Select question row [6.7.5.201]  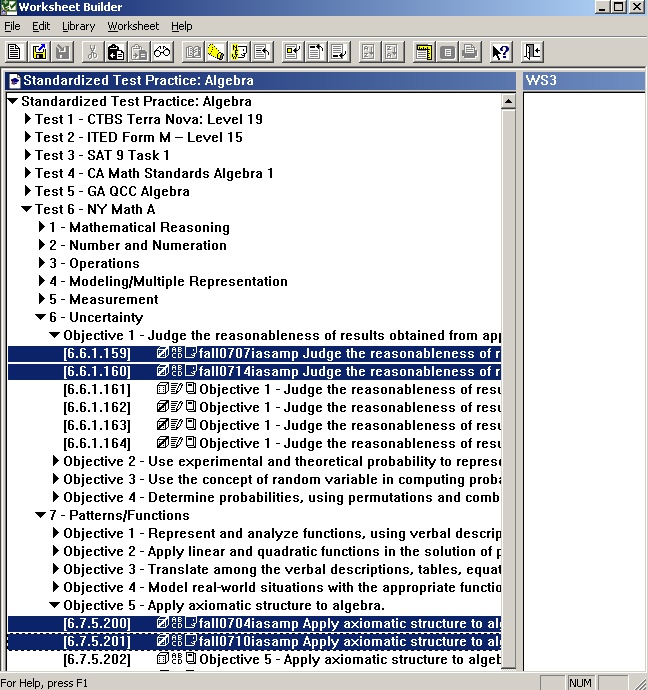coord(254,642)
